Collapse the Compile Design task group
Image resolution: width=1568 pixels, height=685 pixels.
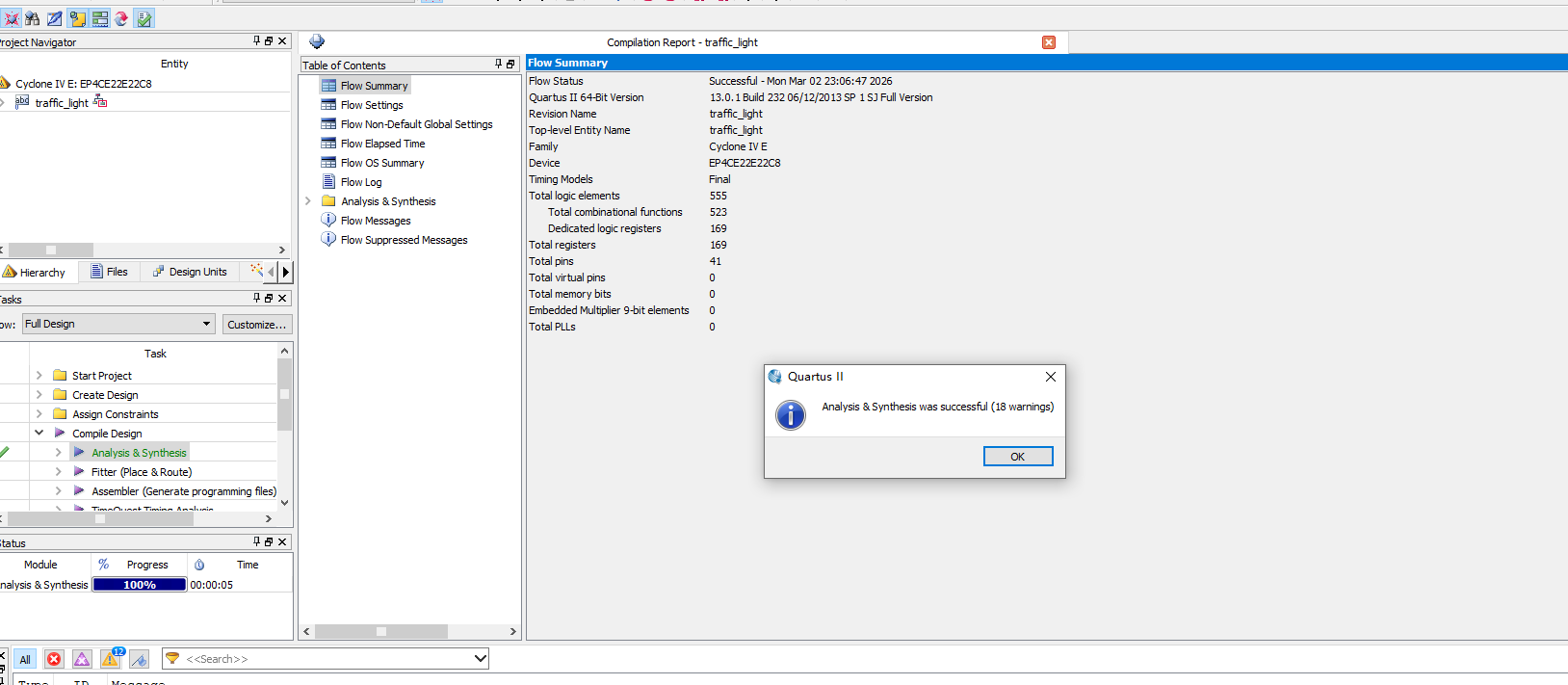tap(39, 433)
